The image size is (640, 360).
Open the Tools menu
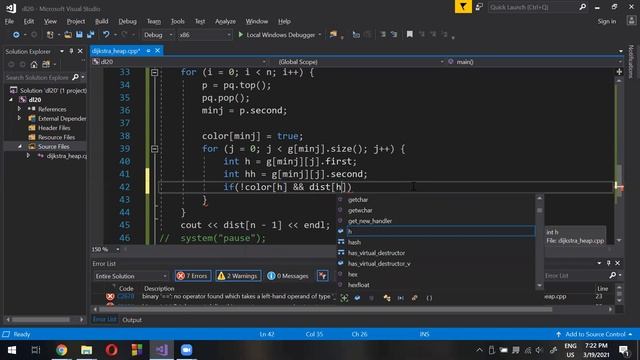pyautogui.click(x=178, y=21)
